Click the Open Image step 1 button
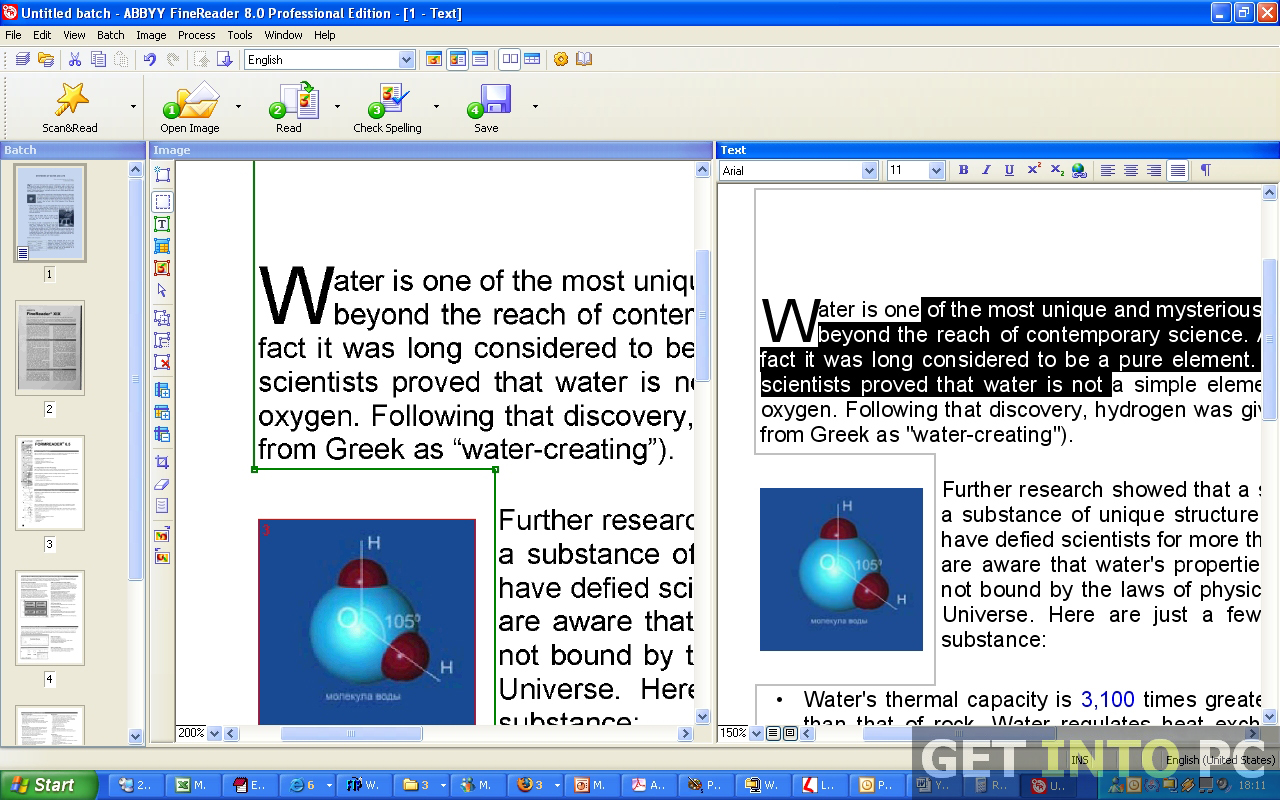1280x800 pixels. point(190,107)
